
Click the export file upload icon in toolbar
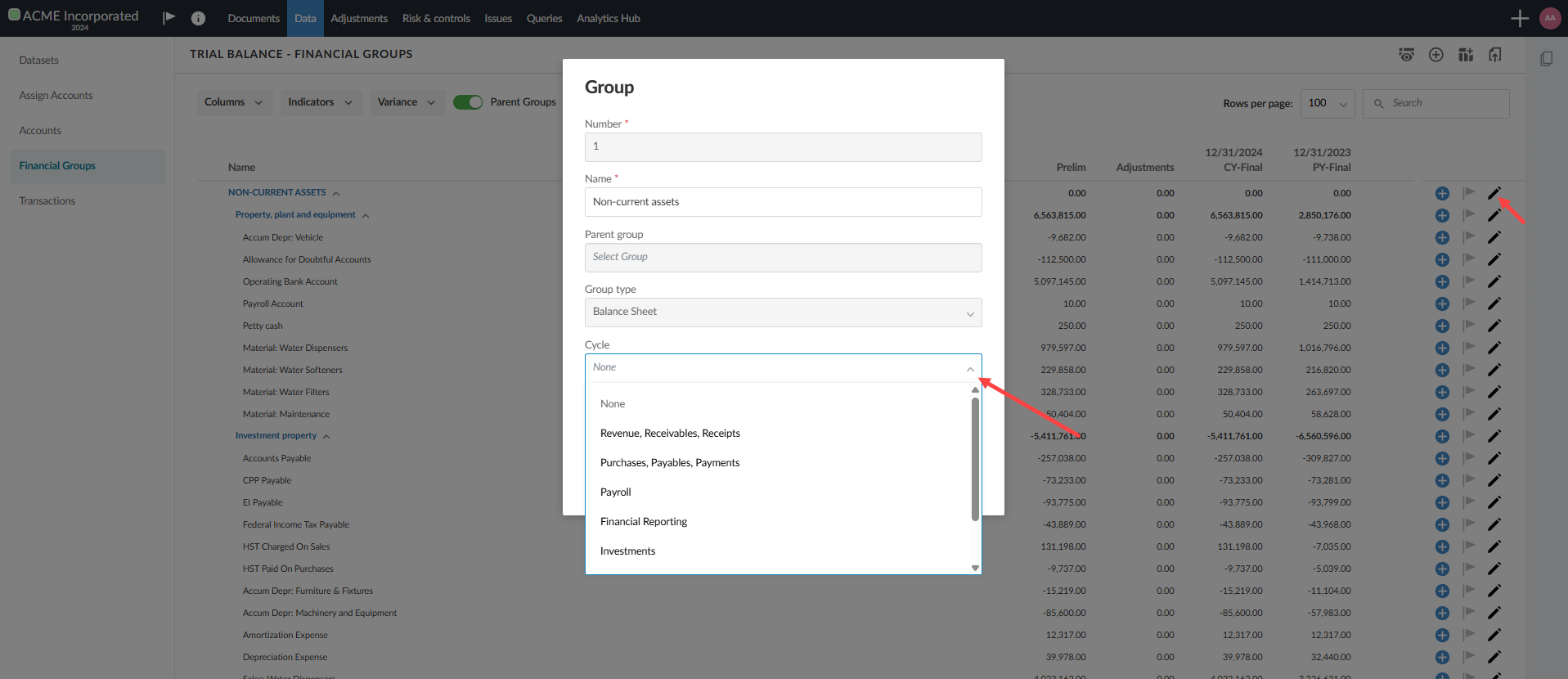pos(1494,55)
